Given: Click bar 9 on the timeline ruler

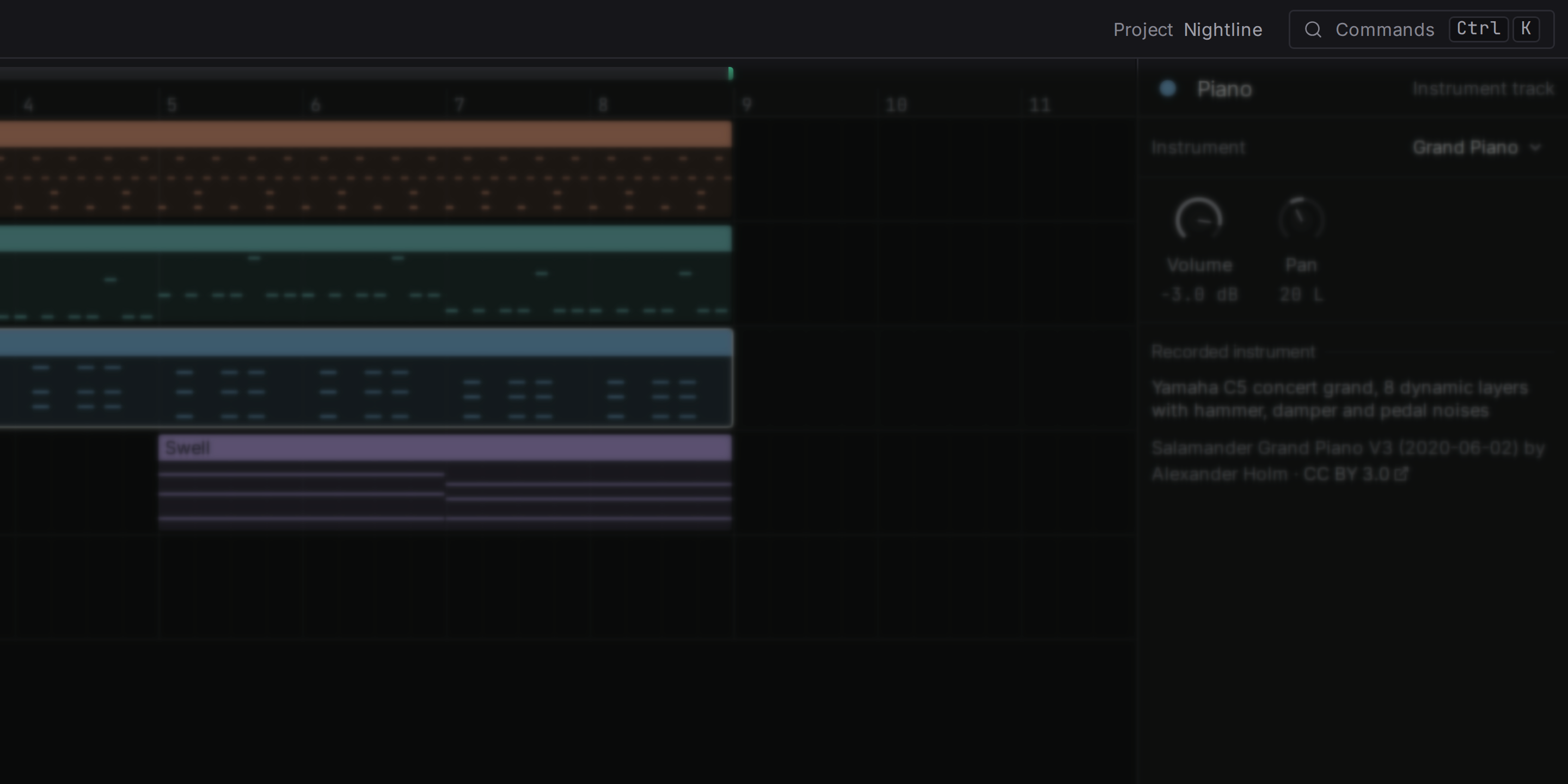Looking at the screenshot, I should [x=747, y=105].
